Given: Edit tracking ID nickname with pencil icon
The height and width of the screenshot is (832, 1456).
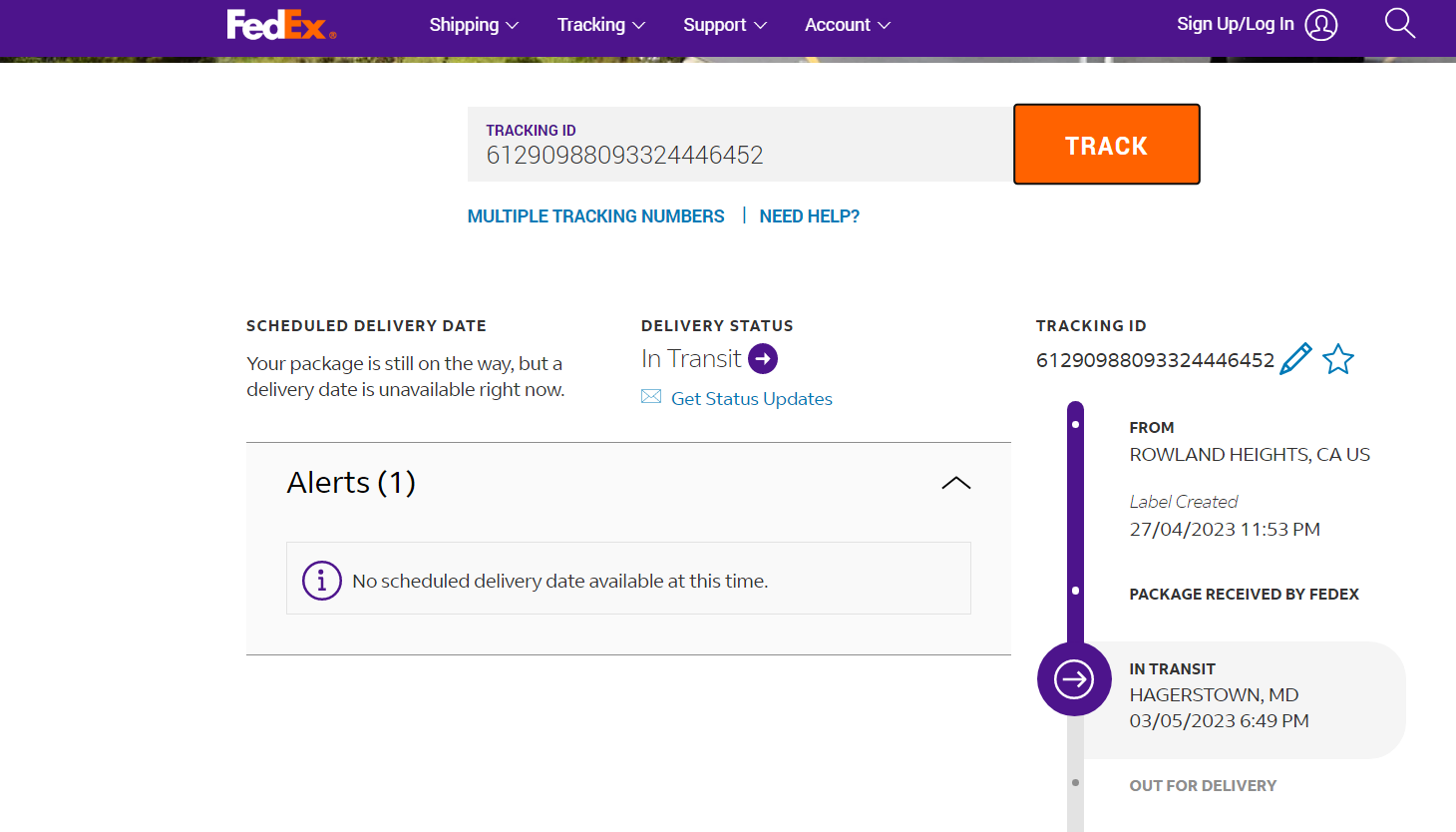Looking at the screenshot, I should tap(1295, 359).
